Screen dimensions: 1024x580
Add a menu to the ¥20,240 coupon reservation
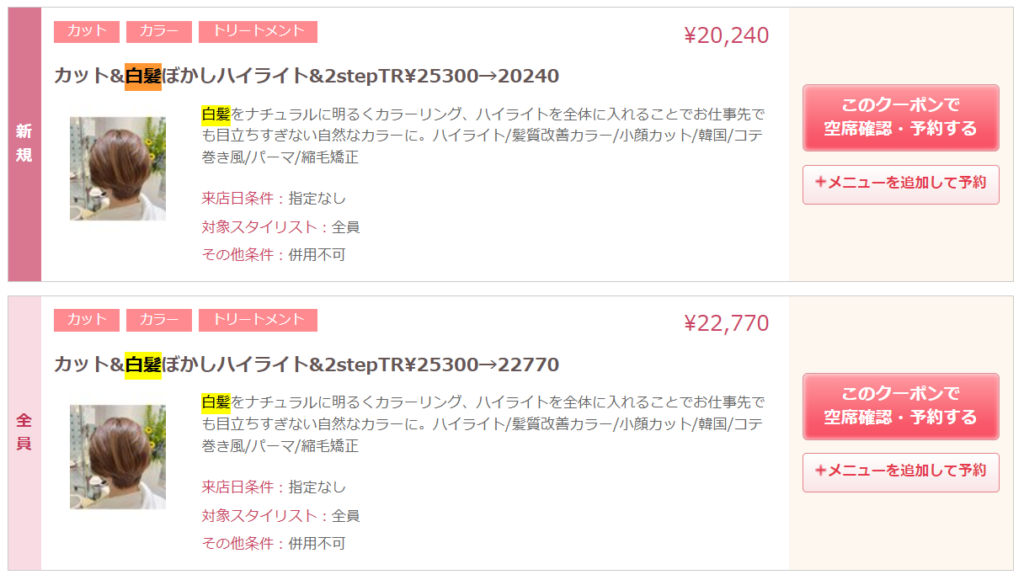(x=900, y=184)
